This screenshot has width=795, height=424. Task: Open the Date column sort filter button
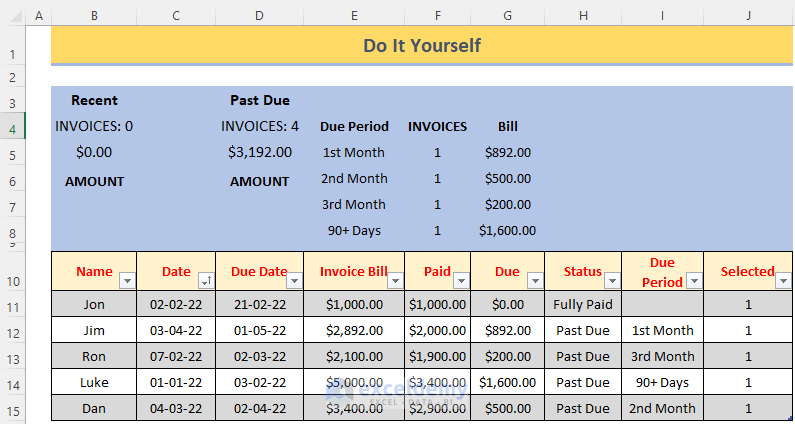[x=205, y=281]
